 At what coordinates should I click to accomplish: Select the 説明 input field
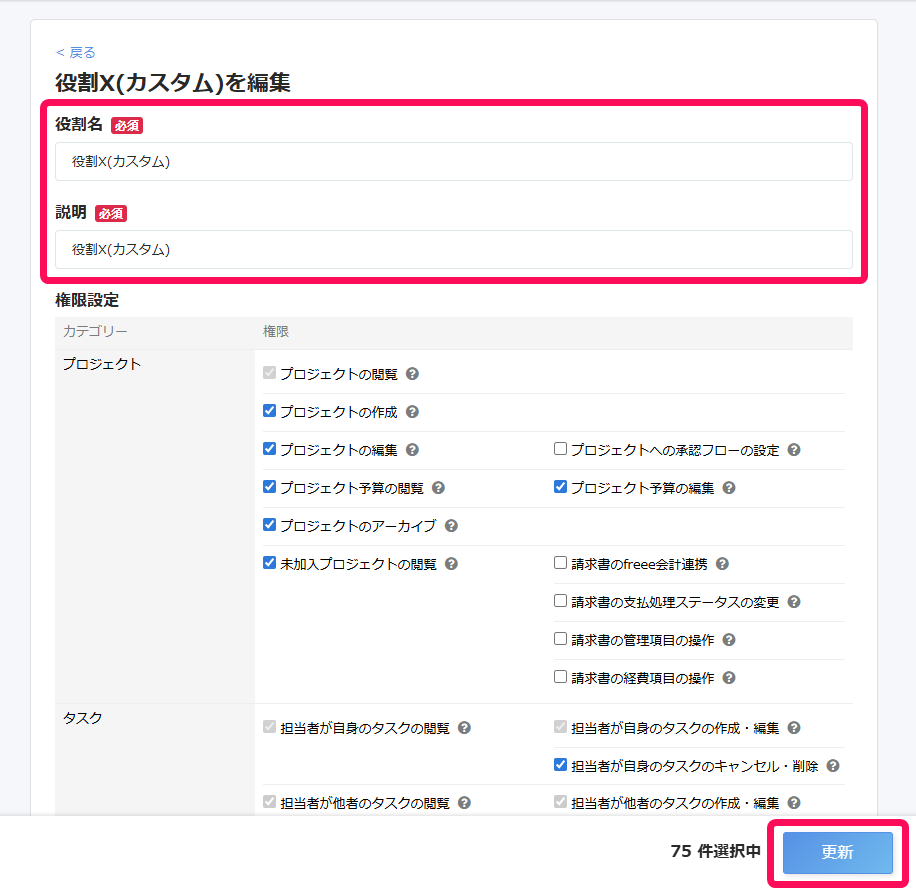click(455, 249)
